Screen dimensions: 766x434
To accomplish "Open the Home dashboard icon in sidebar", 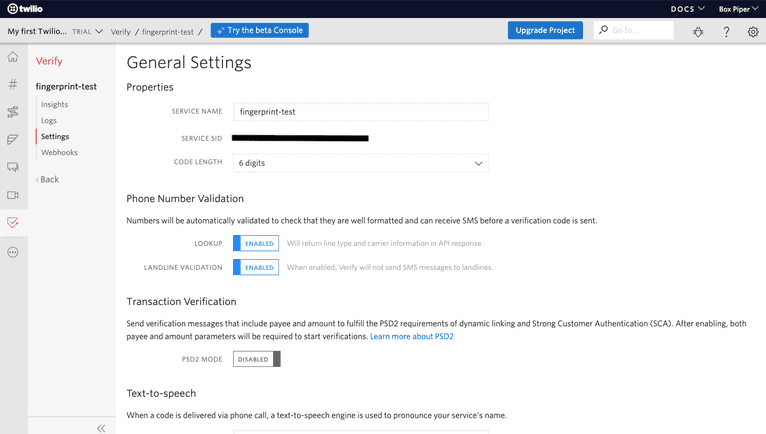I will point(13,57).
